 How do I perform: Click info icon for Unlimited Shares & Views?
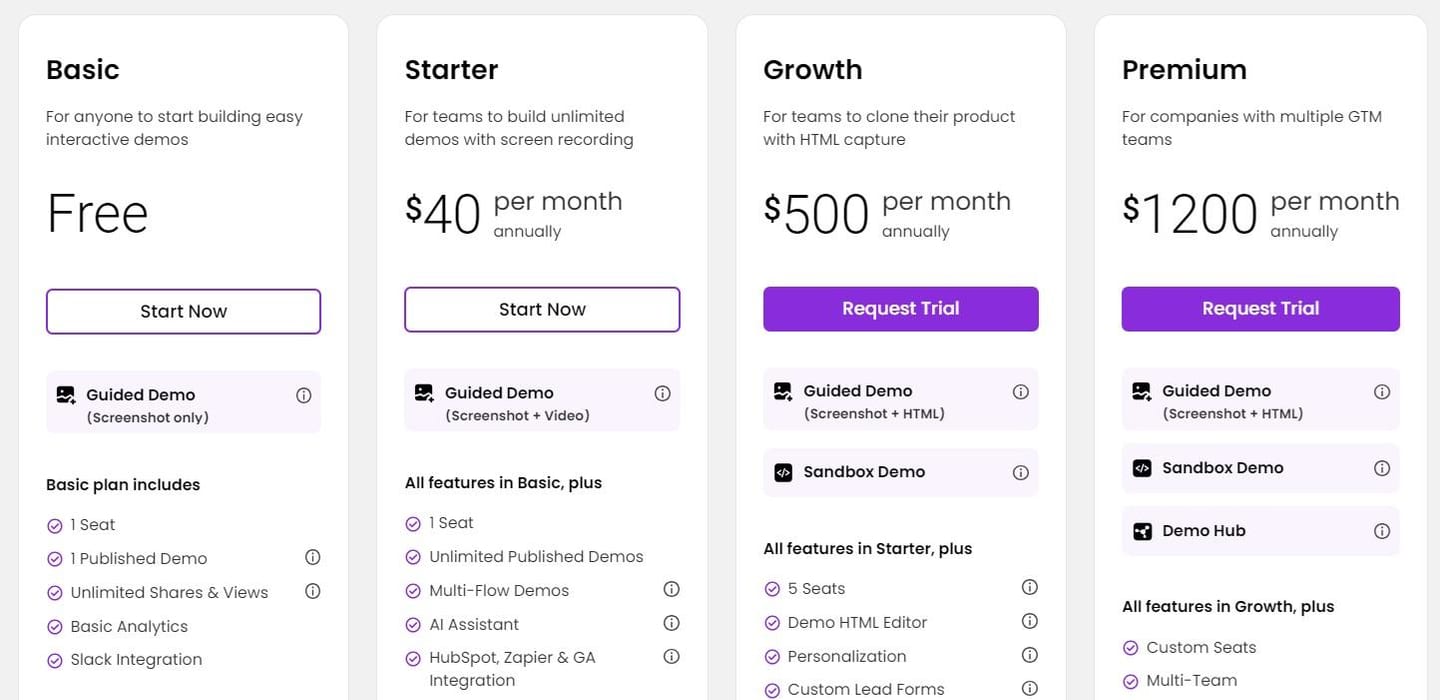[x=312, y=591]
